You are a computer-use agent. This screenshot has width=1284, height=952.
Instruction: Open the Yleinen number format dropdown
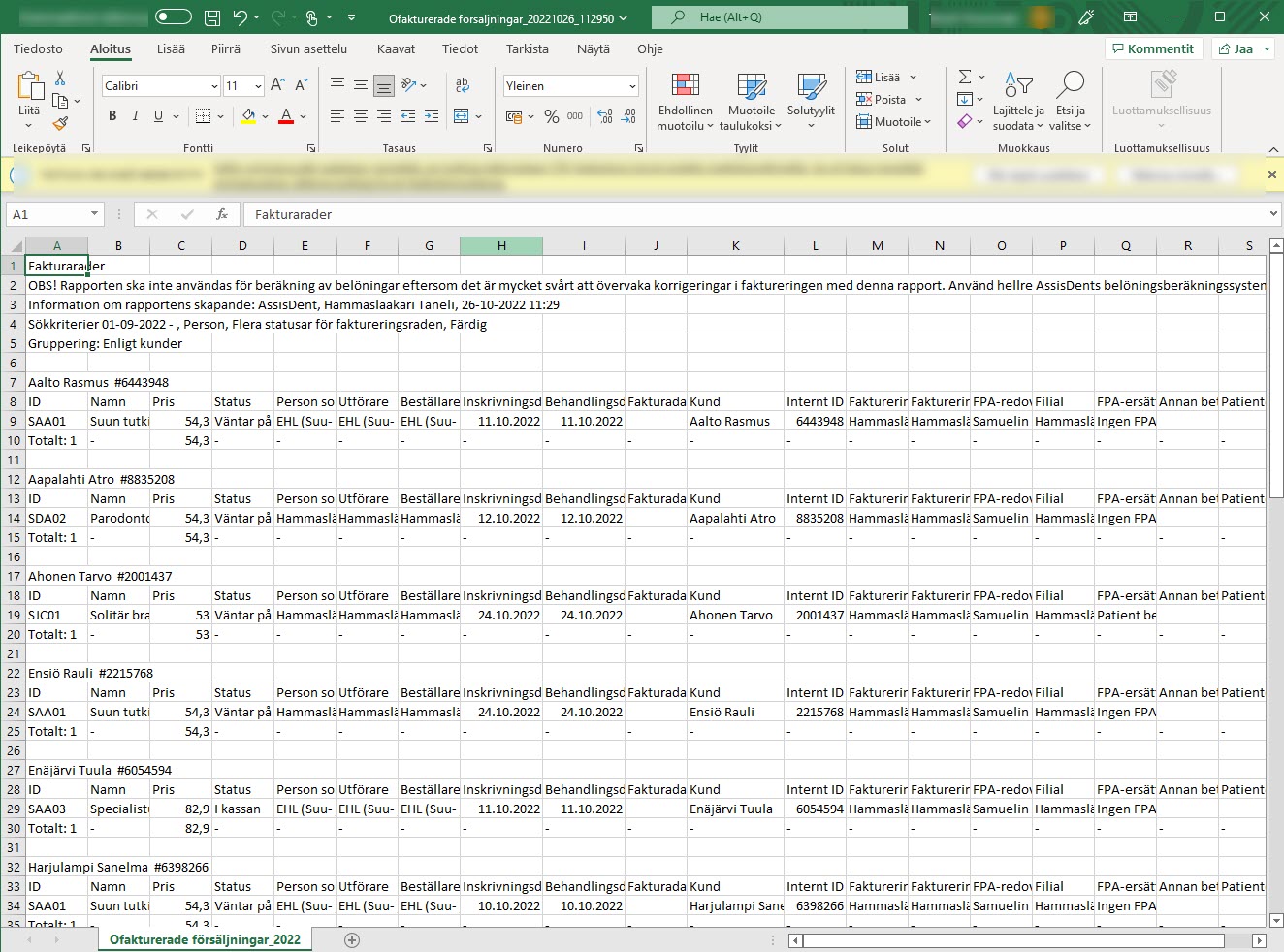pos(632,86)
